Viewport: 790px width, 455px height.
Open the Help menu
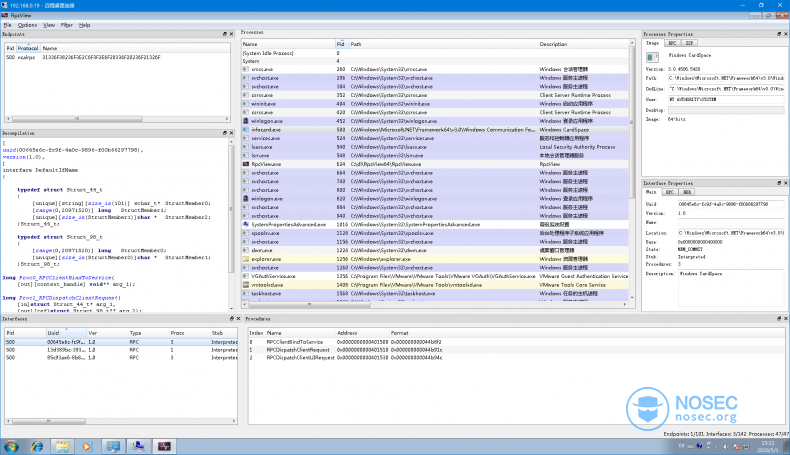click(x=85, y=25)
